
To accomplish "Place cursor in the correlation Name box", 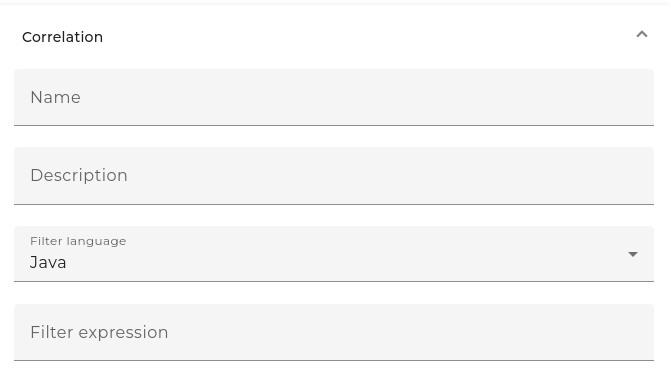I will pos(334,98).
